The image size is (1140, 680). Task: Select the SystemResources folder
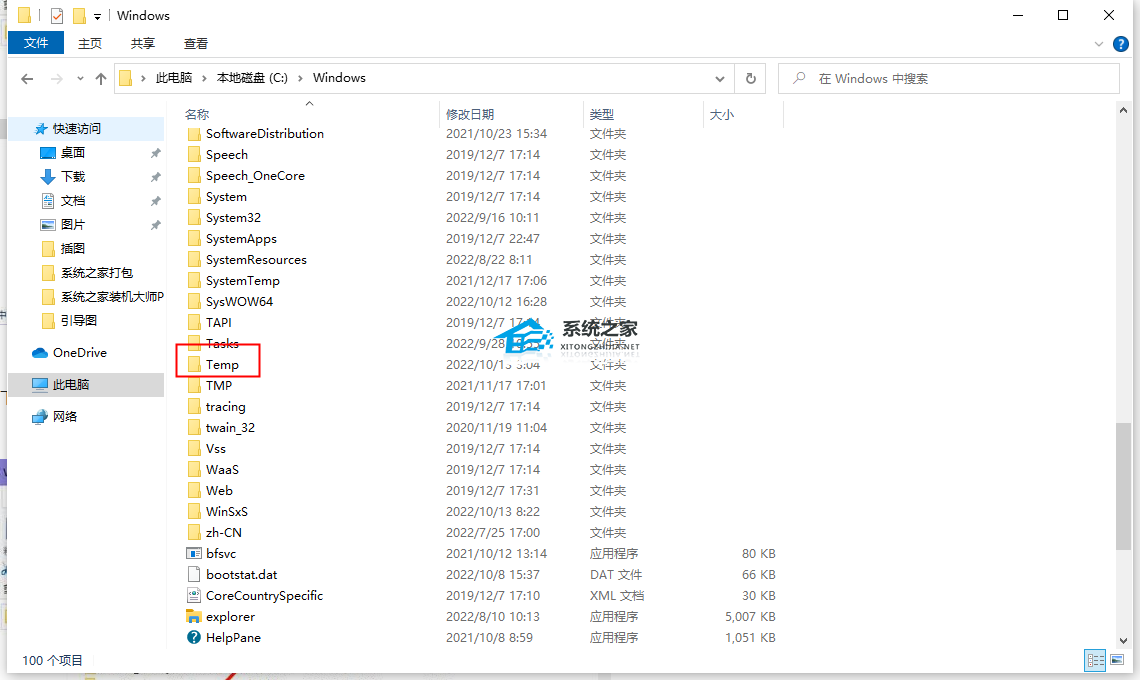coord(256,260)
